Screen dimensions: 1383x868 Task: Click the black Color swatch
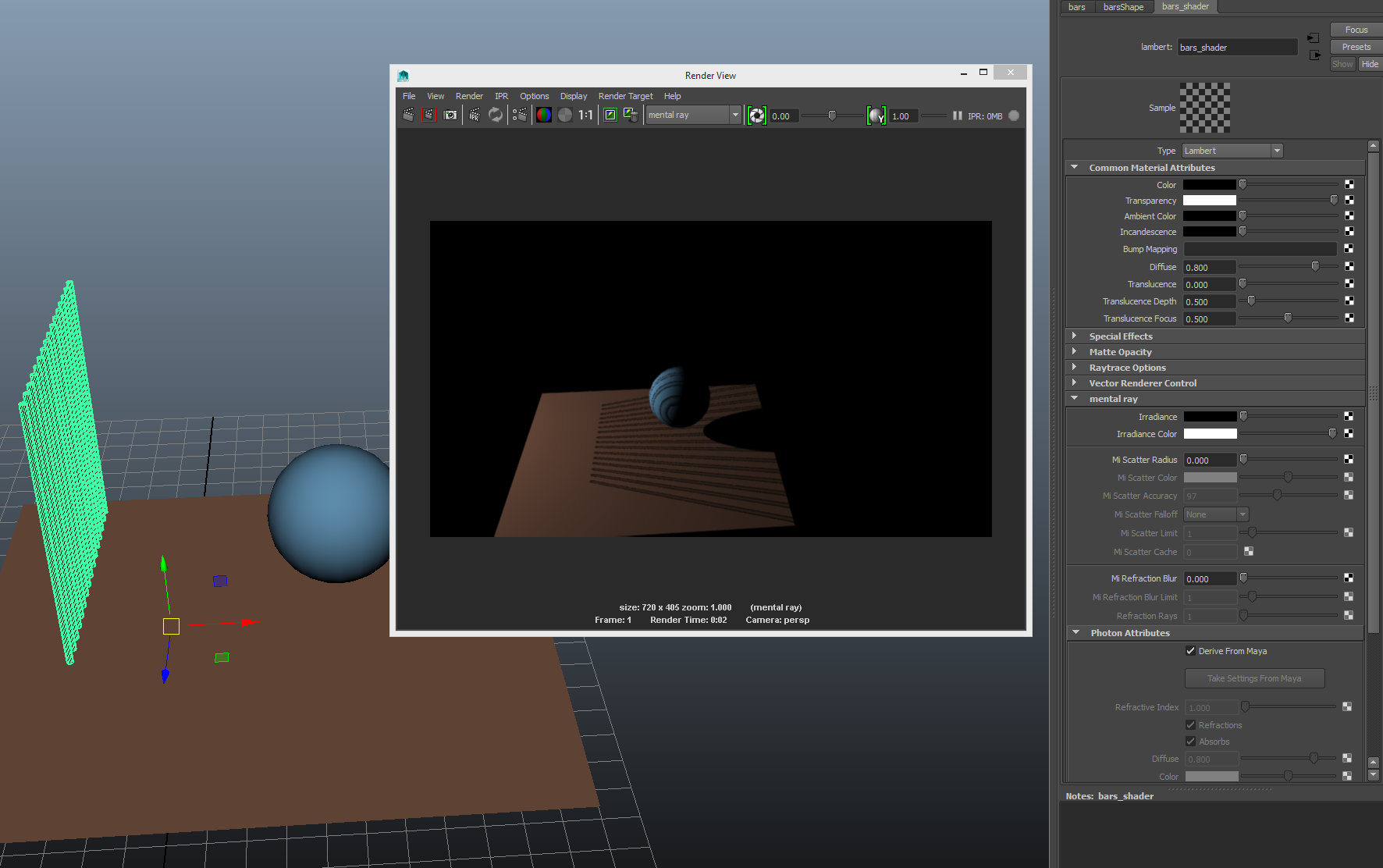coord(1209,185)
